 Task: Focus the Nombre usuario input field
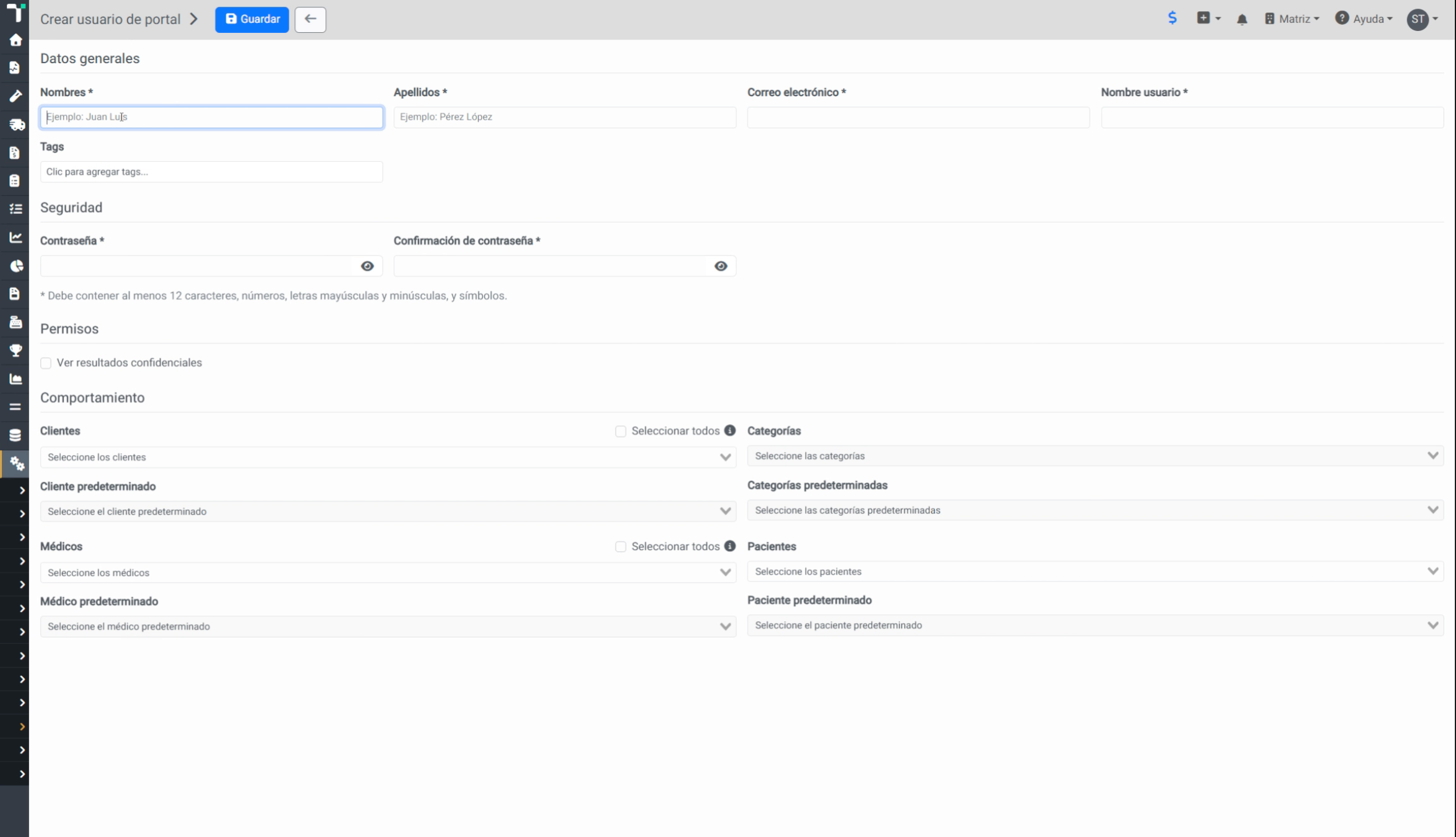click(1272, 117)
